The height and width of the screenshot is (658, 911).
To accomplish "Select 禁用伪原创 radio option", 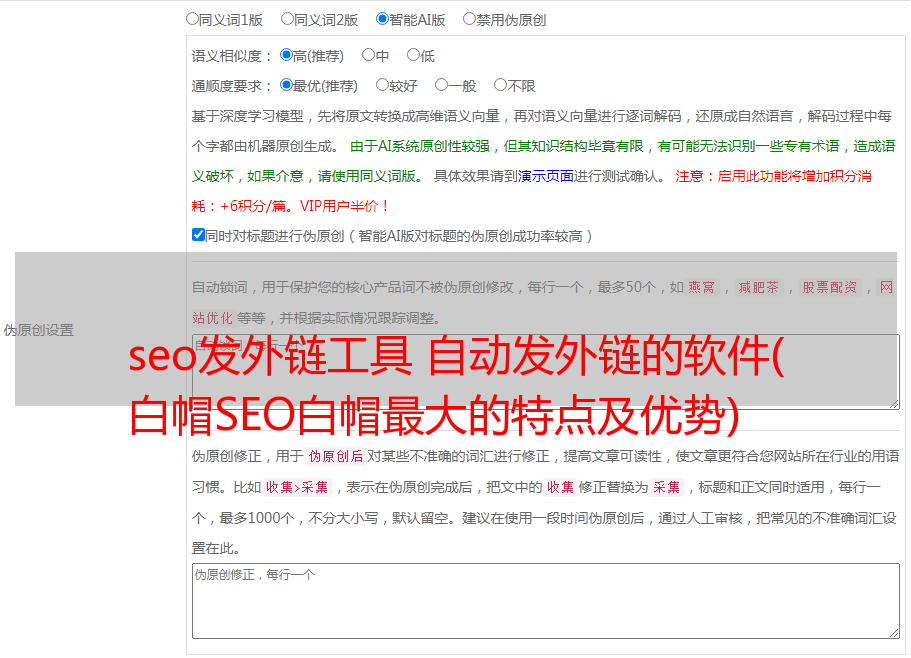I will tap(469, 19).
